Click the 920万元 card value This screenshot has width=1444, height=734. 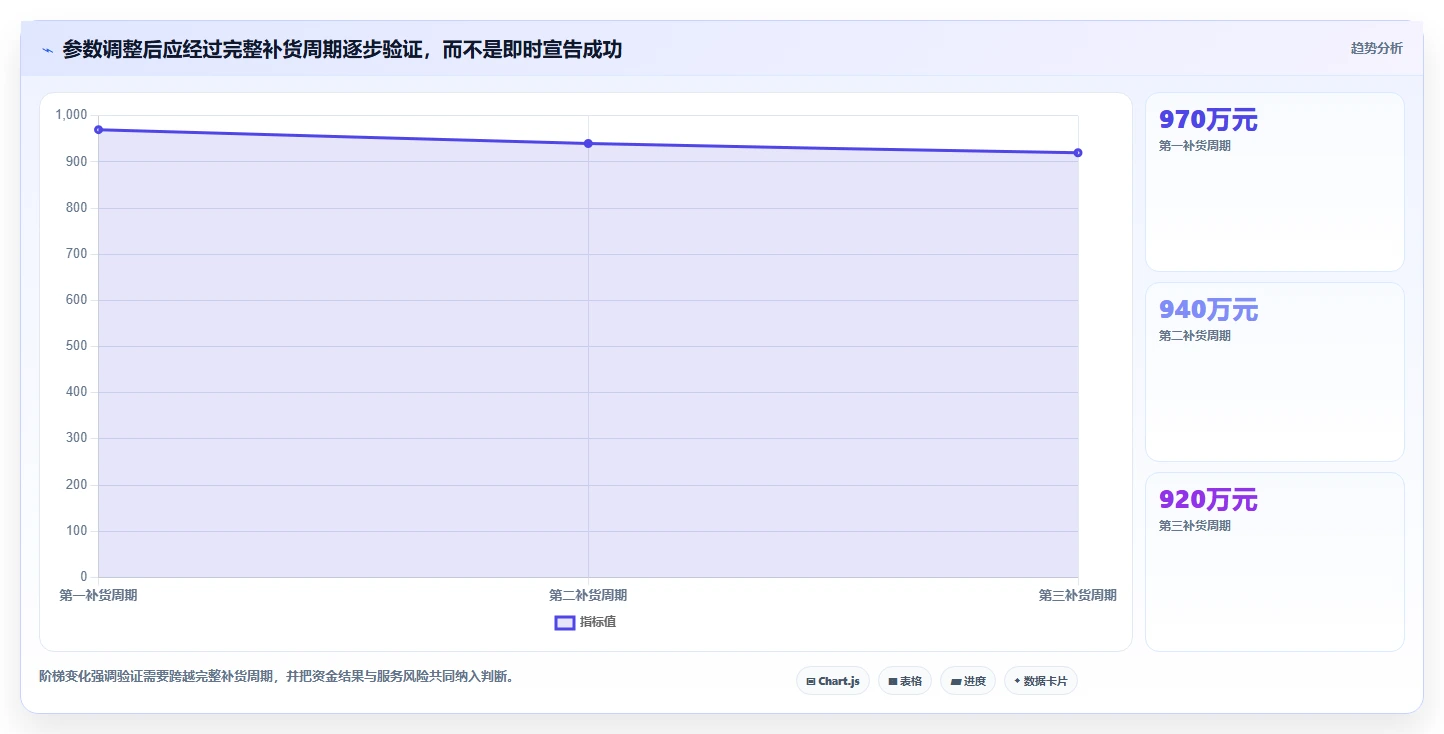1208,500
